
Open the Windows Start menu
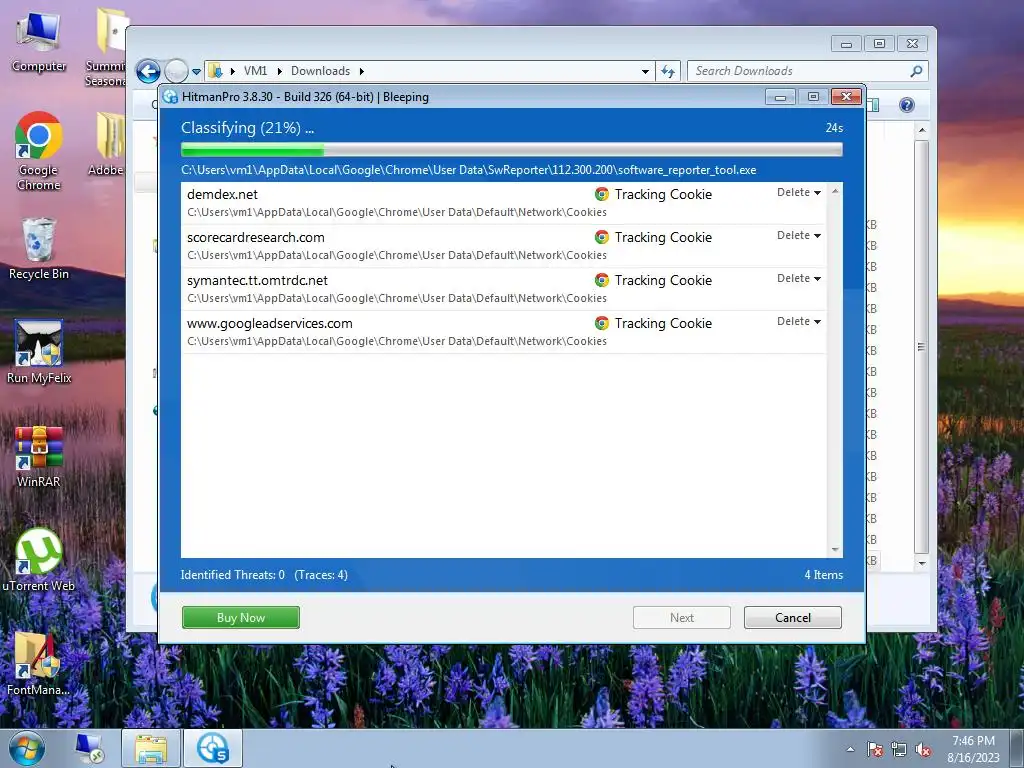click(x=26, y=748)
